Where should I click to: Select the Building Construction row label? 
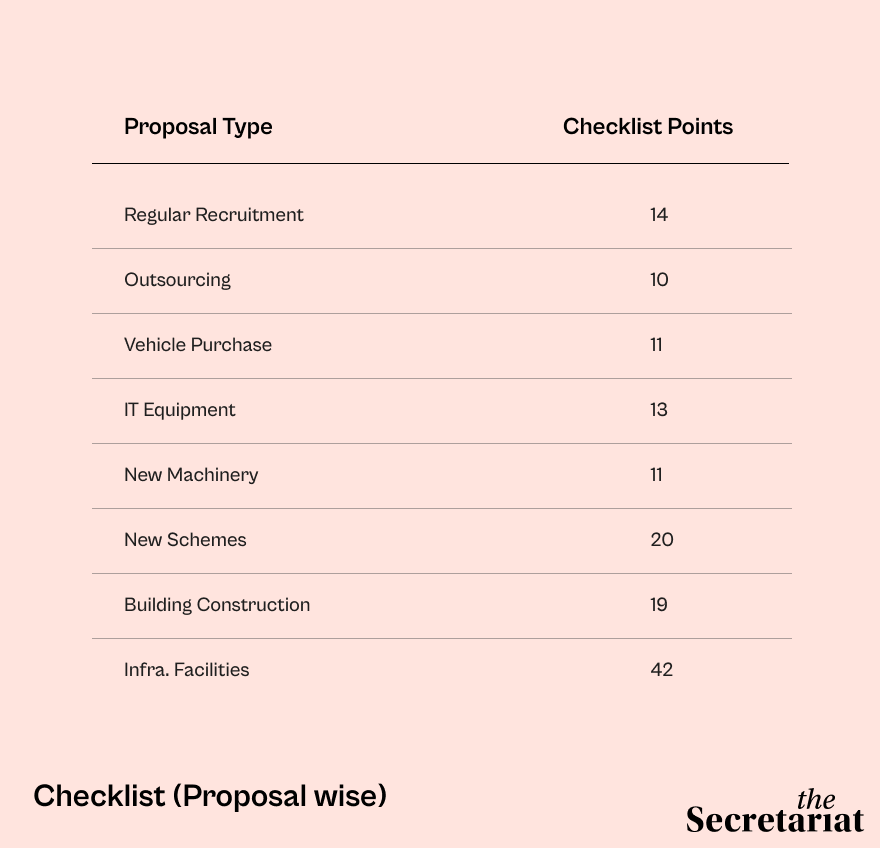217,604
